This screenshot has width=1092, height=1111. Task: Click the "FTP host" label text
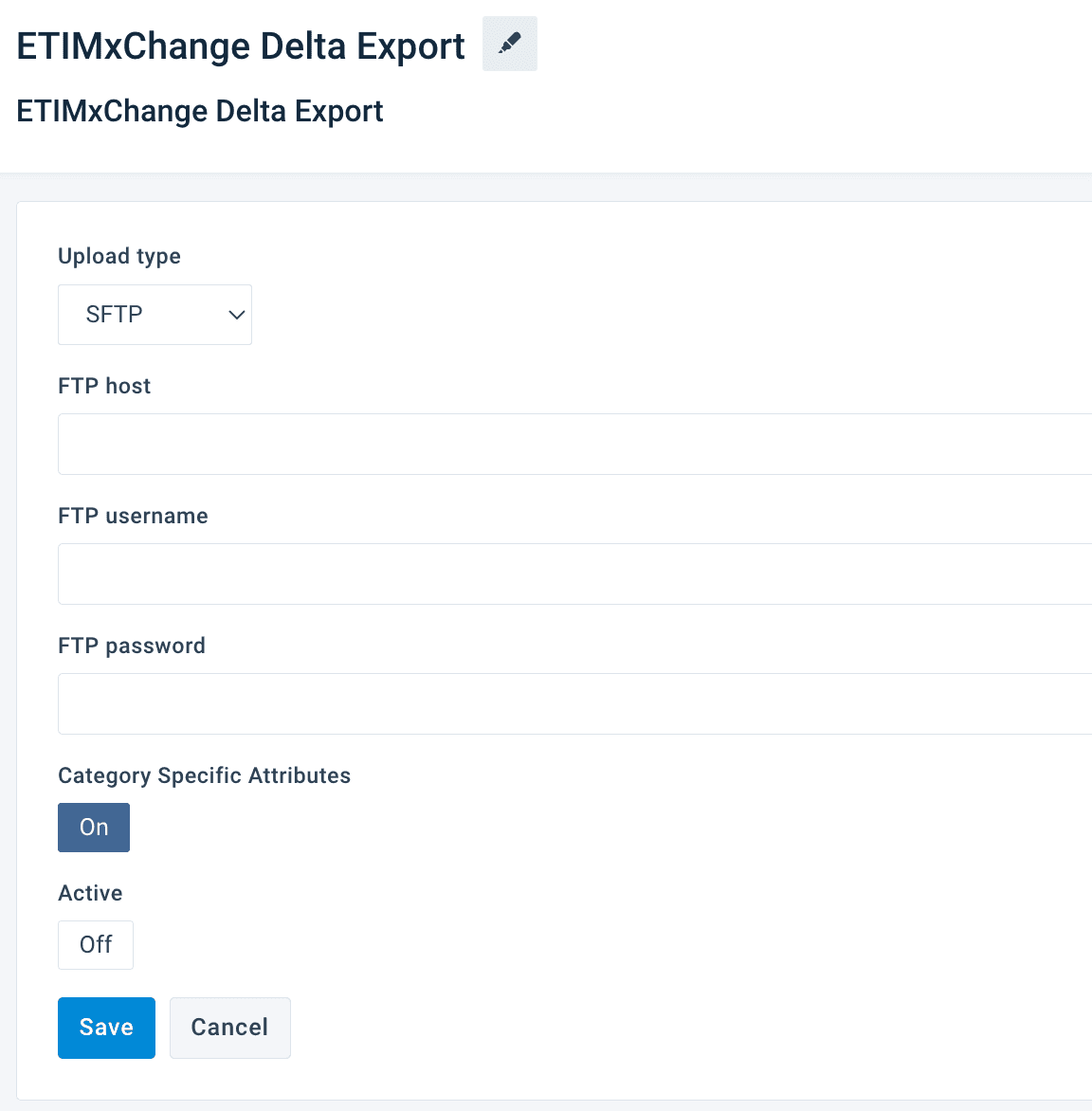(x=104, y=386)
